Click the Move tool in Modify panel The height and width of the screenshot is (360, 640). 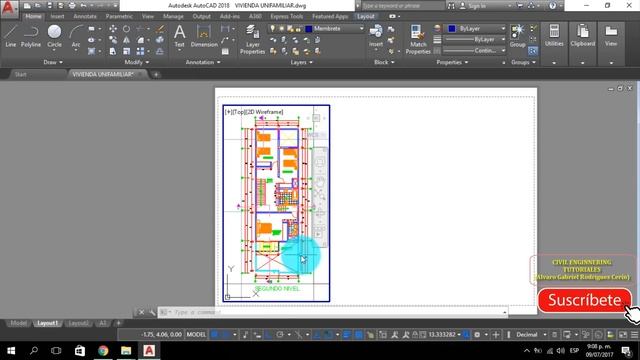coord(113,29)
